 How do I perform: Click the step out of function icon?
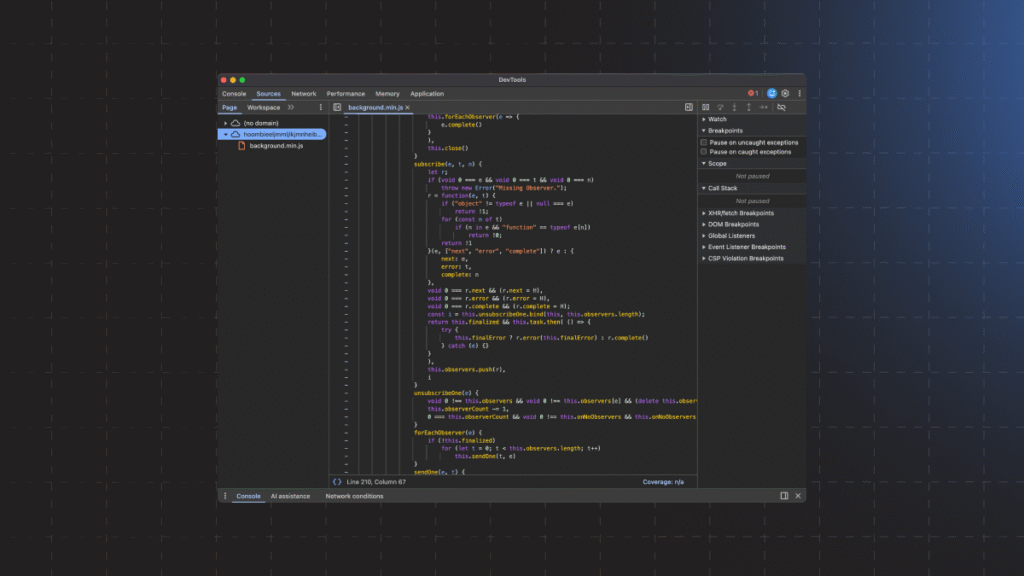tap(748, 107)
